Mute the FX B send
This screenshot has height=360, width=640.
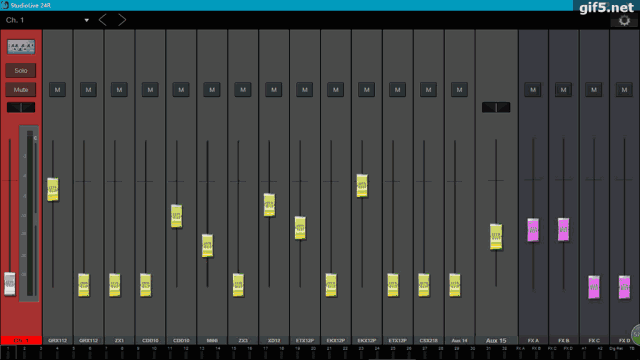(563, 90)
